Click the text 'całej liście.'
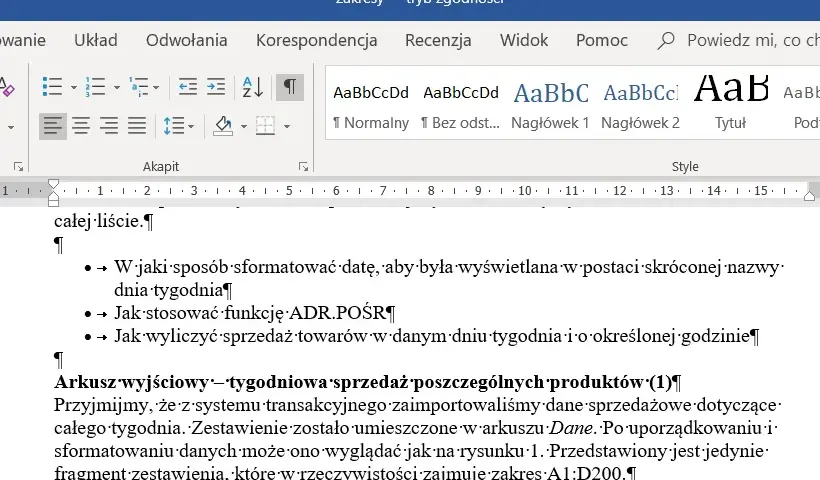Viewport: 820px width, 480px height. click(98, 221)
